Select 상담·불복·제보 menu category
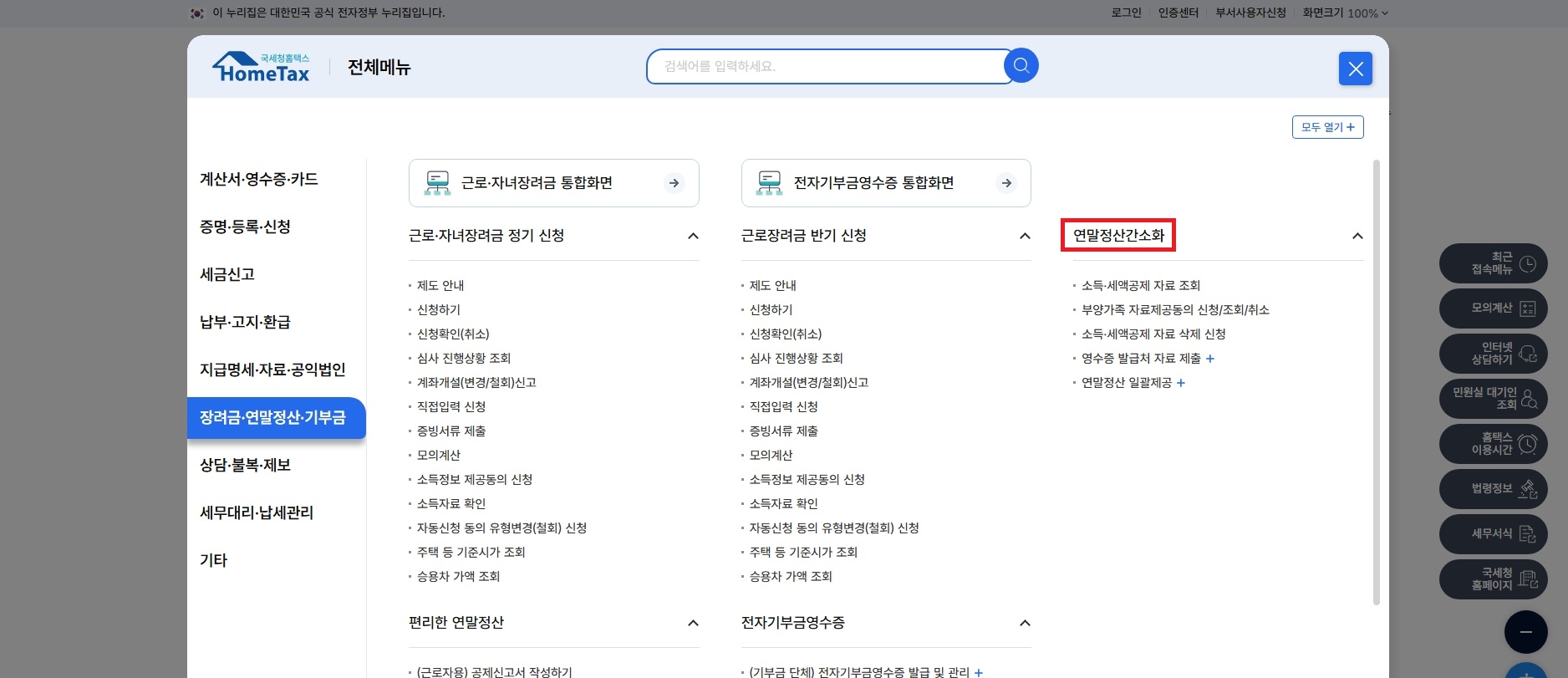 point(245,465)
